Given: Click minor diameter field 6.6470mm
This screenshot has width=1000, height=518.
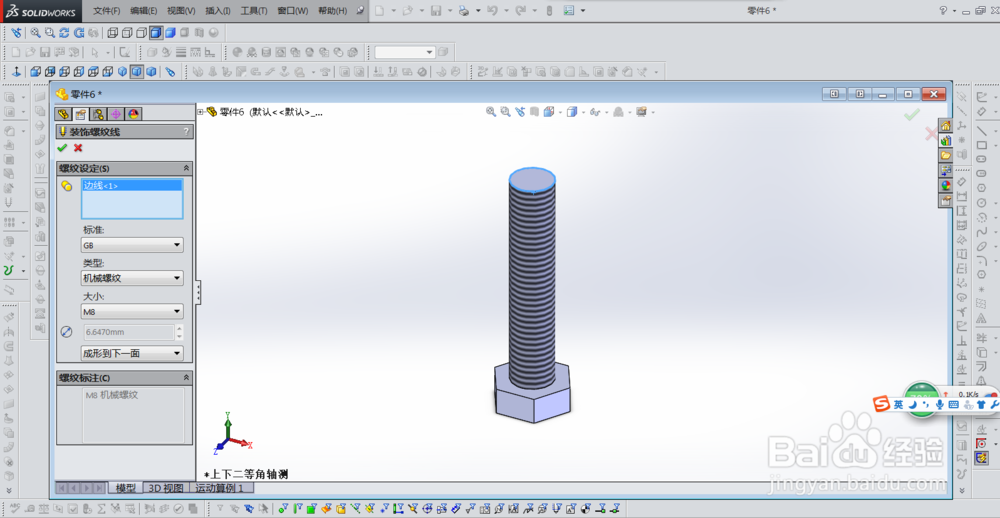Looking at the screenshot, I should [129, 332].
